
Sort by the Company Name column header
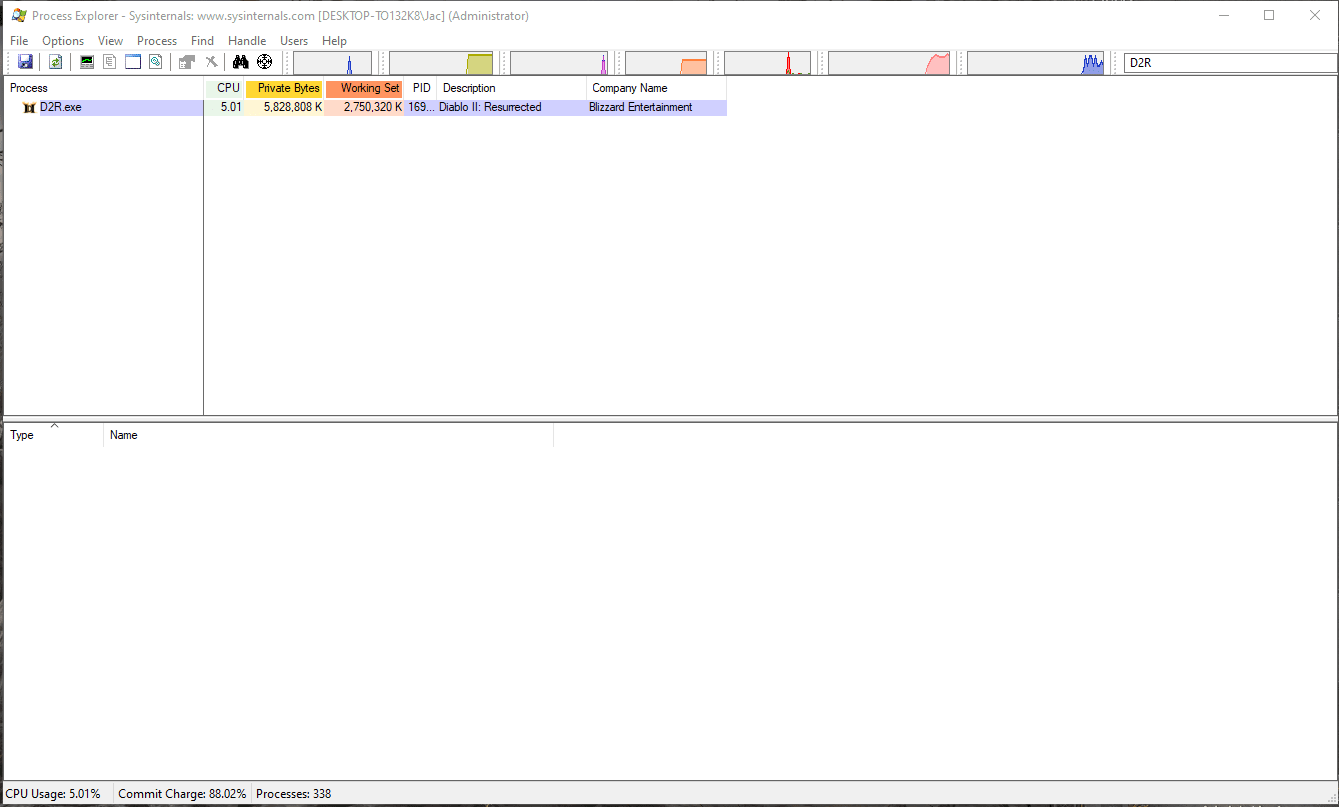(x=657, y=88)
